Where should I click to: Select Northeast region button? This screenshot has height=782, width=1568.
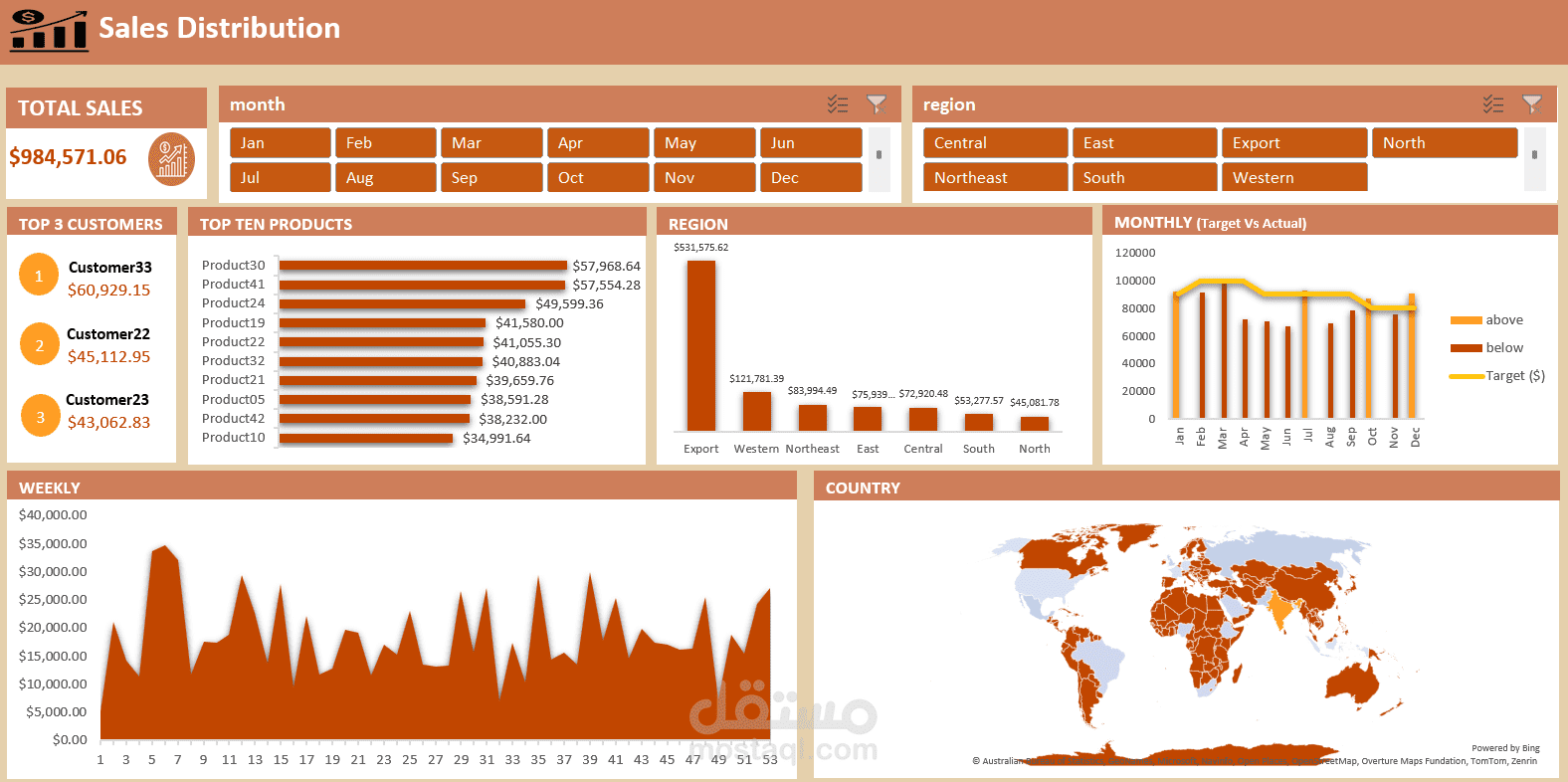(x=995, y=177)
